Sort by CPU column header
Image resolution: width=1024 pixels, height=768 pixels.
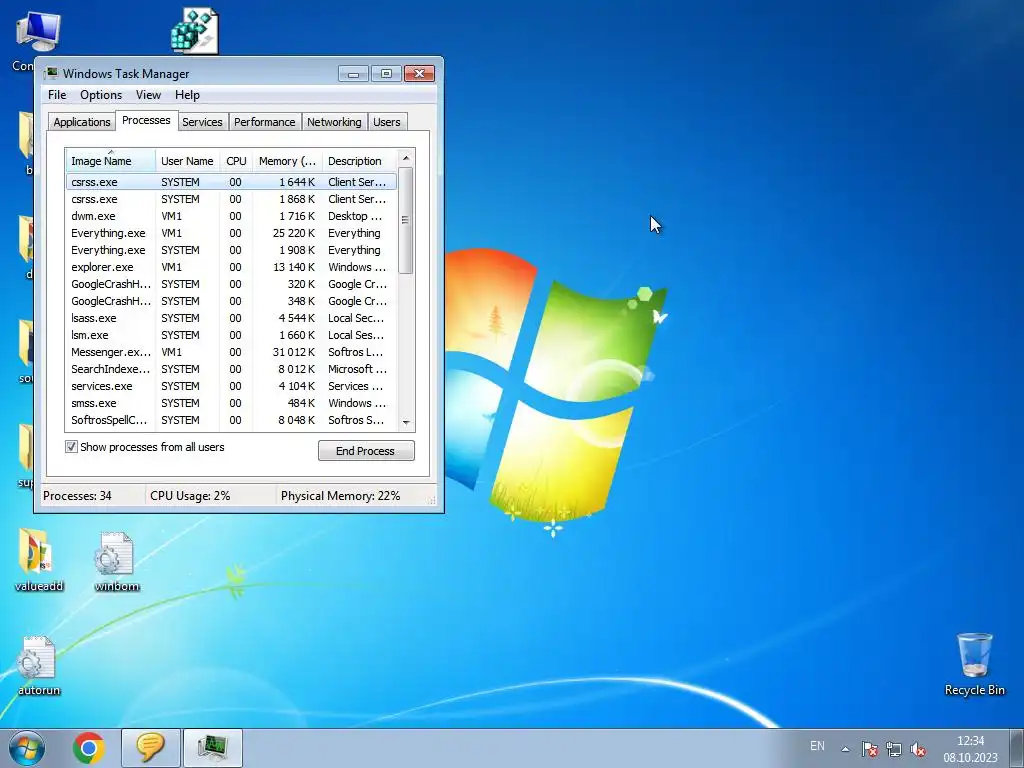click(x=236, y=161)
